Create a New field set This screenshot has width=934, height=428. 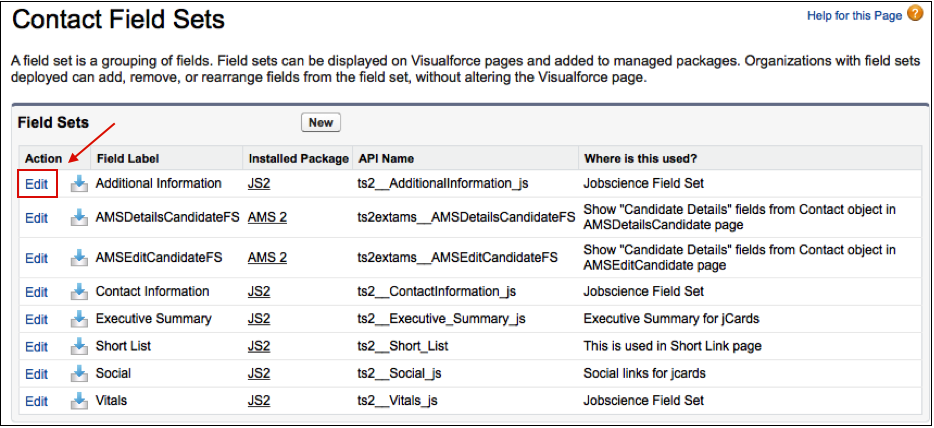click(321, 123)
